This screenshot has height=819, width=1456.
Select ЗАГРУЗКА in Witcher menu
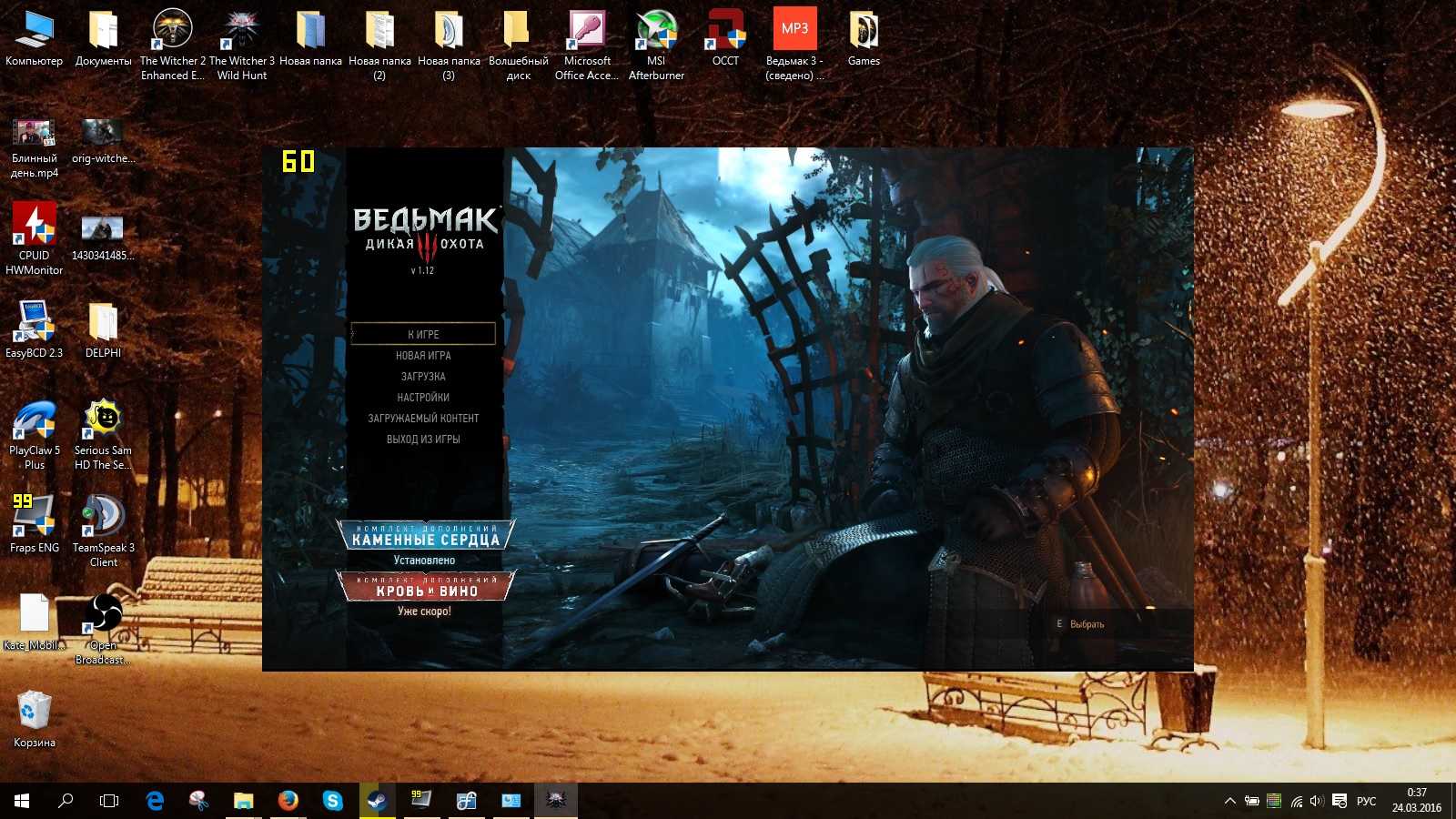click(x=423, y=377)
